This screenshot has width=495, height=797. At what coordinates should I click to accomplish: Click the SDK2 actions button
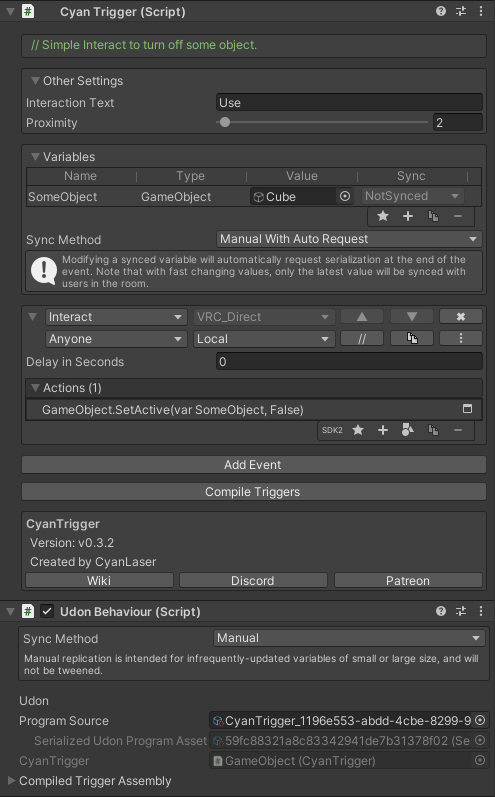coord(332,430)
